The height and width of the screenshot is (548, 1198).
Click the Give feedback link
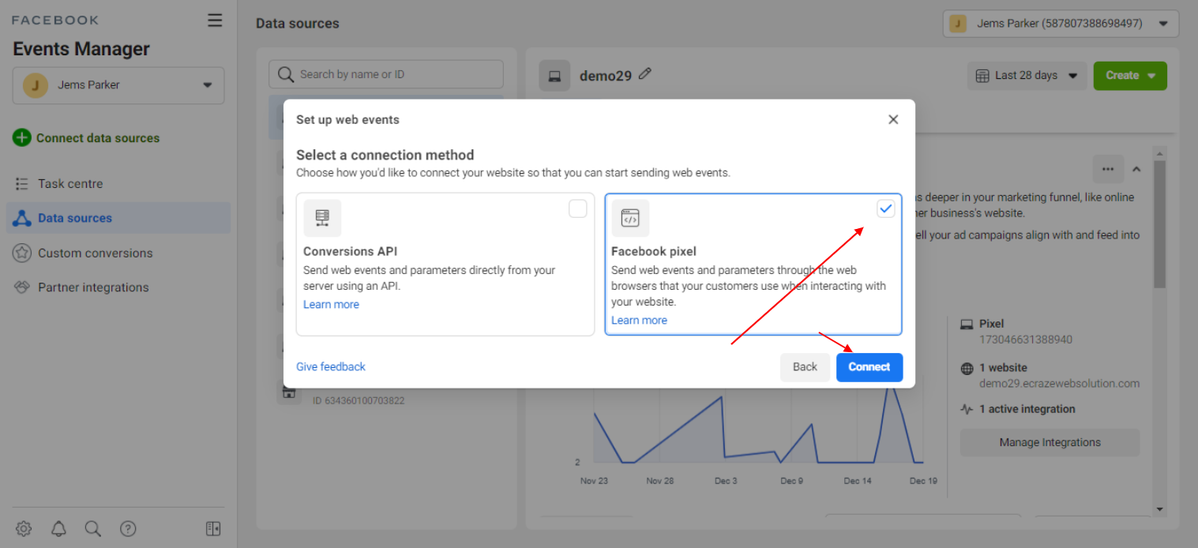click(x=331, y=367)
